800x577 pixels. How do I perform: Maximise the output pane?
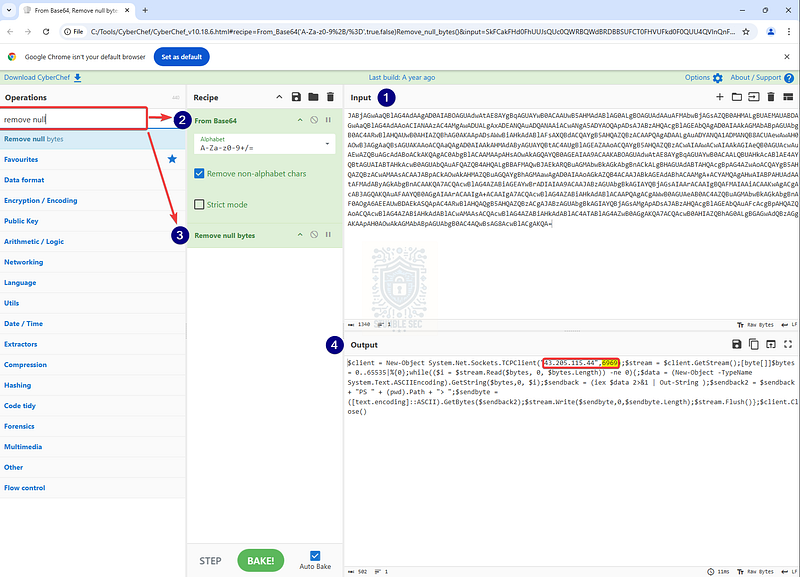[788, 344]
